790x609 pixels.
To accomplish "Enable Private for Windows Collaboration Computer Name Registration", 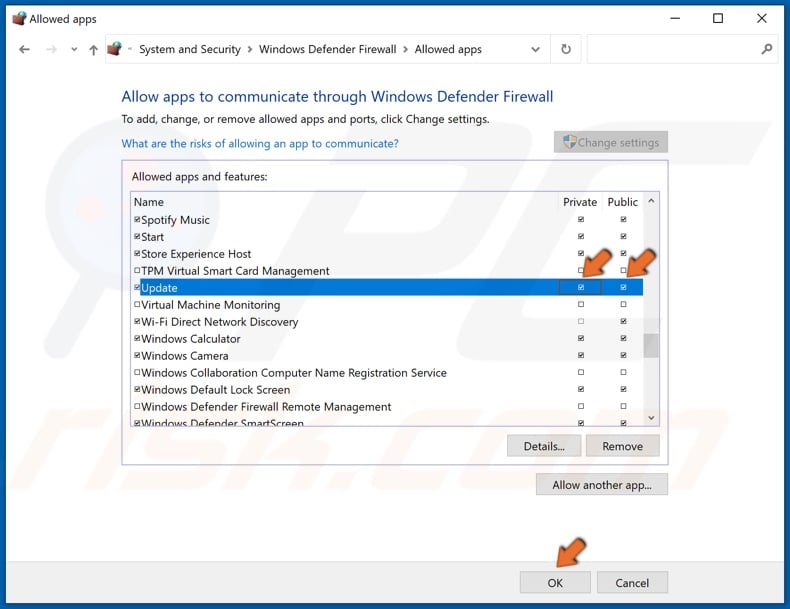I will (581, 372).
